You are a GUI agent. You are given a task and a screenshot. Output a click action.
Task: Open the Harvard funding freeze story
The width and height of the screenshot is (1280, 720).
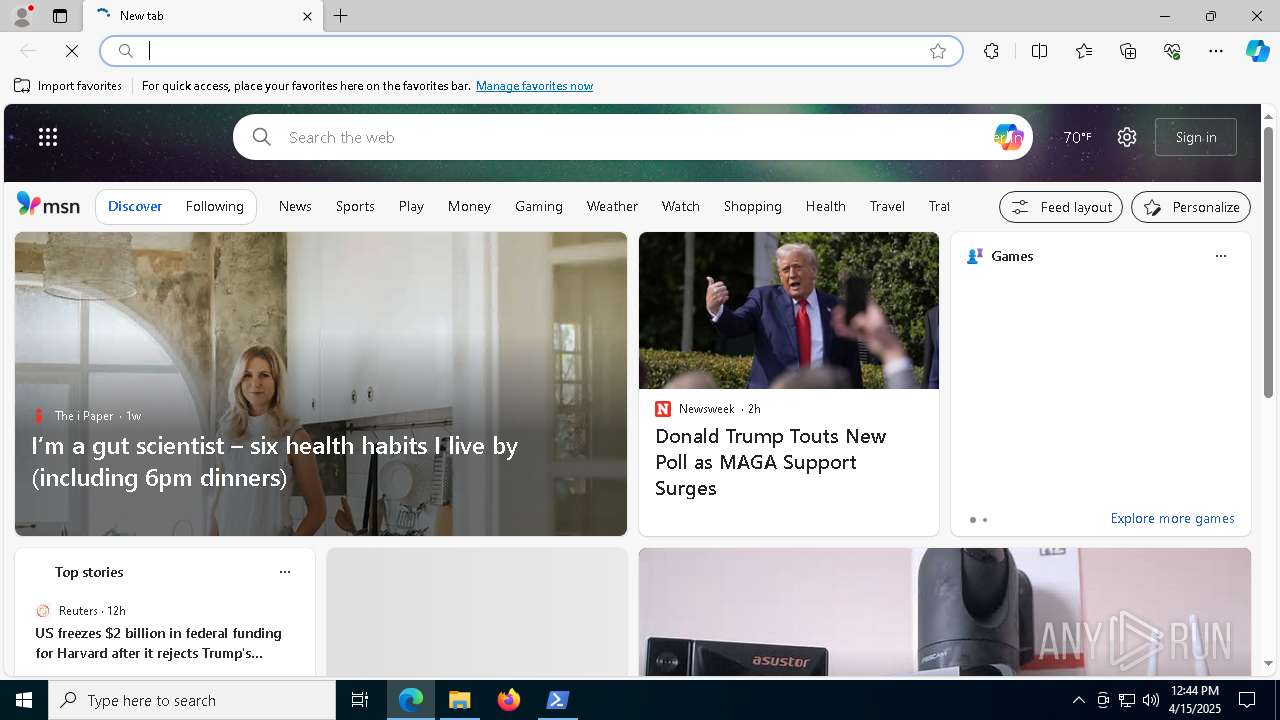point(158,643)
